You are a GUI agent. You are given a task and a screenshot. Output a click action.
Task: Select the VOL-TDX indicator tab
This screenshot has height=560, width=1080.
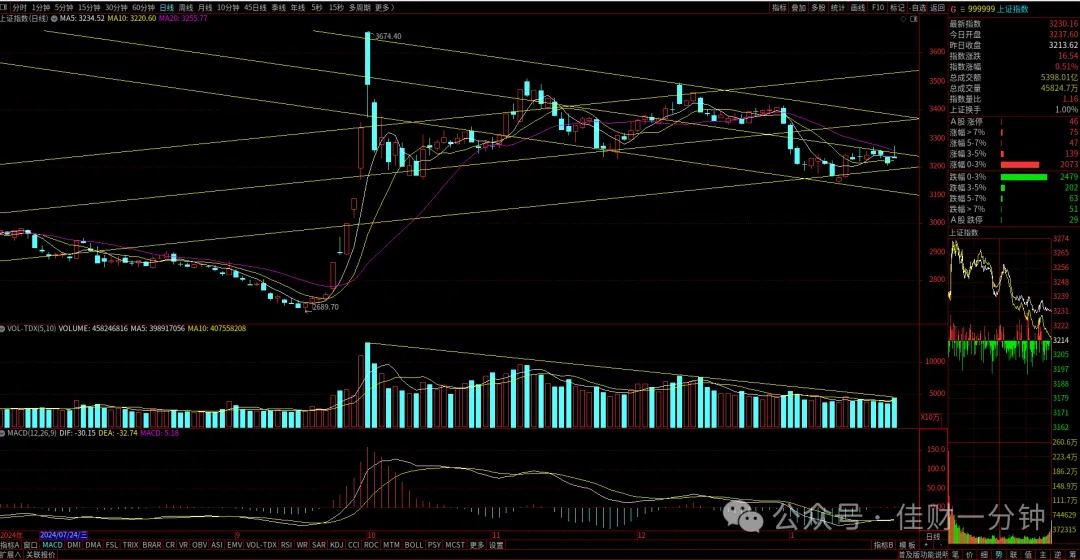pos(261,545)
